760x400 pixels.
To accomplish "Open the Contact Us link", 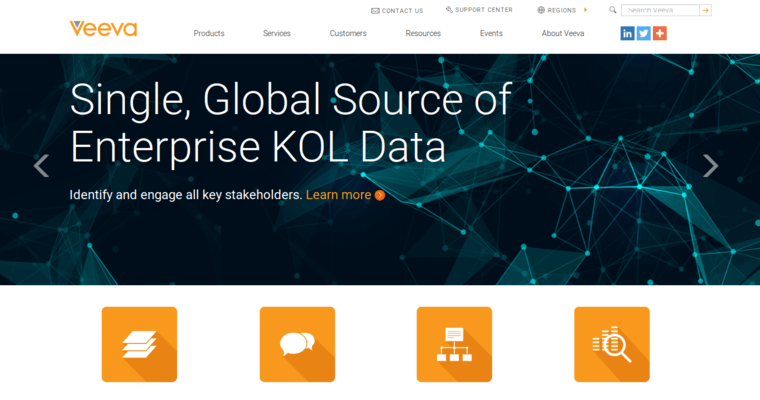I will 397,10.
